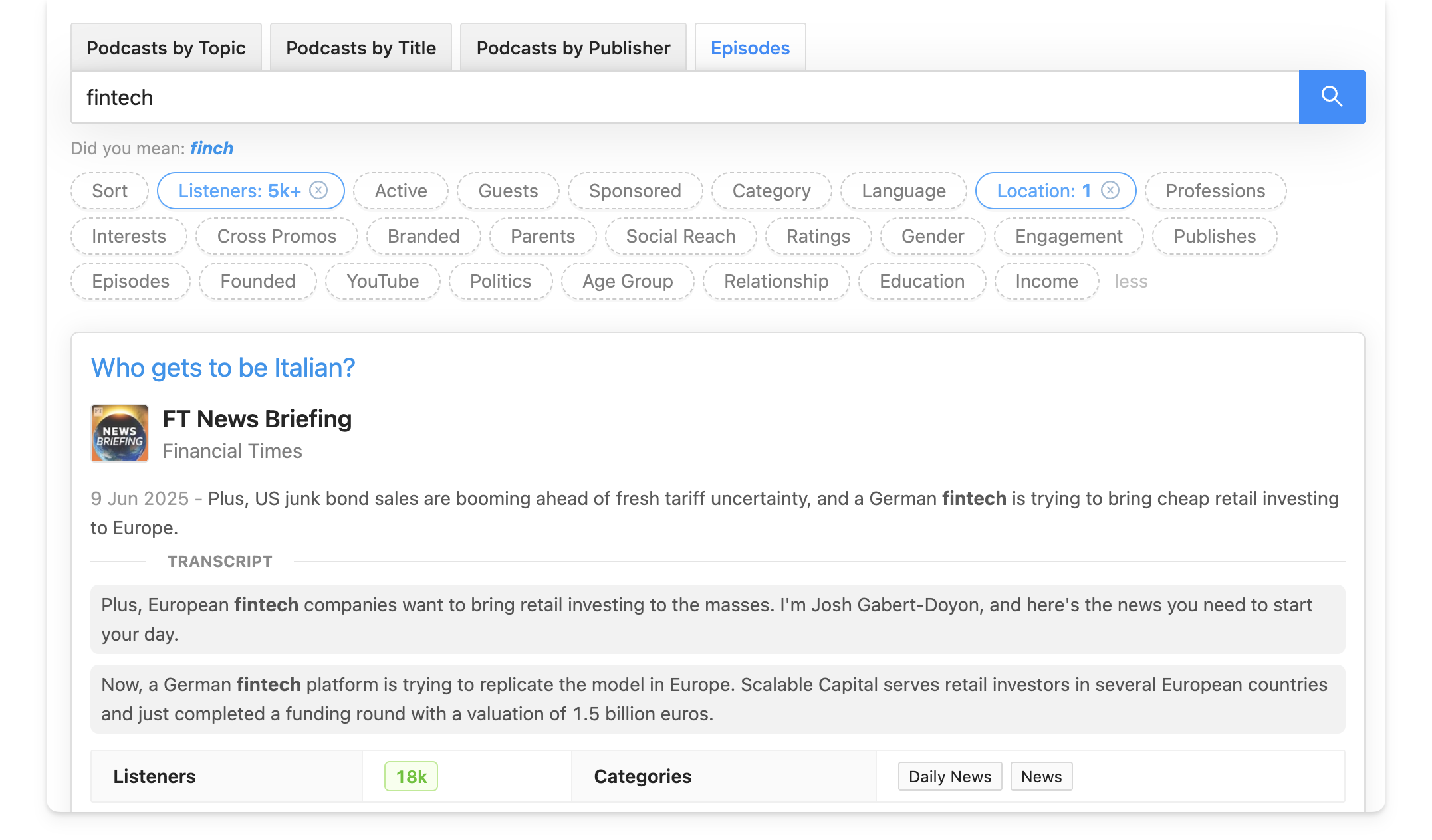Click the search magnifier icon

[1331, 96]
